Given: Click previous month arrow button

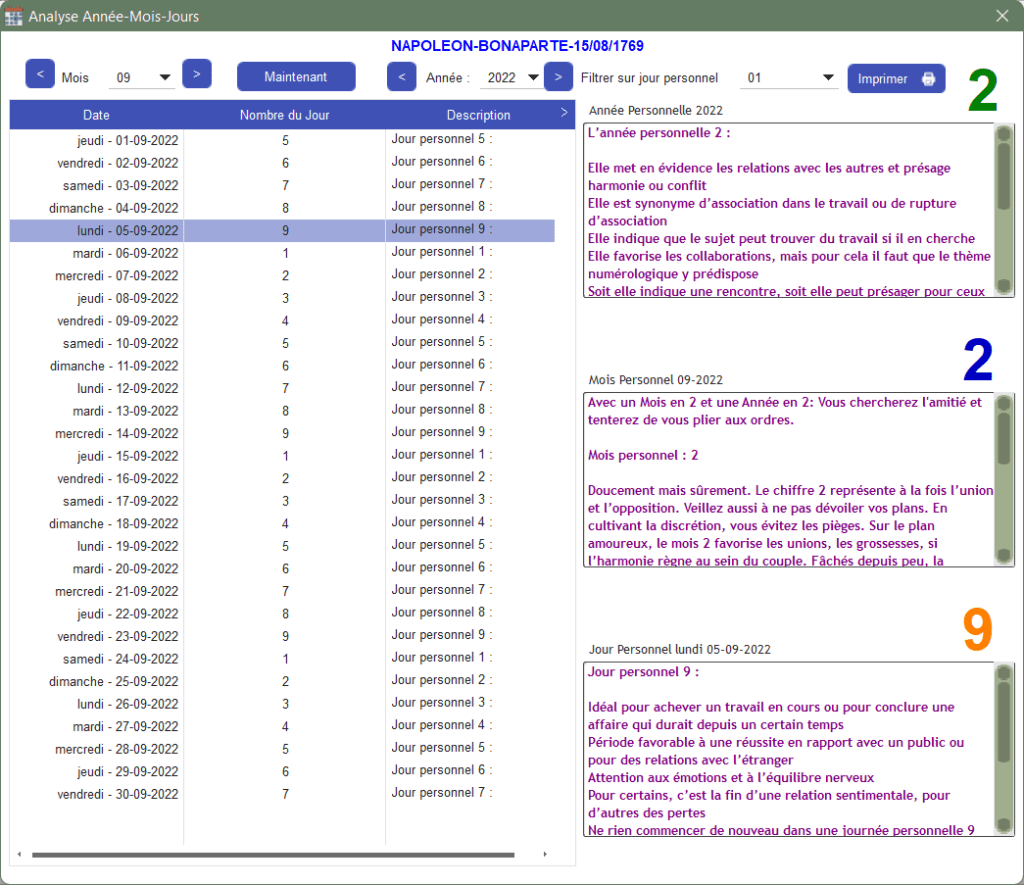Looking at the screenshot, I should (x=40, y=74).
